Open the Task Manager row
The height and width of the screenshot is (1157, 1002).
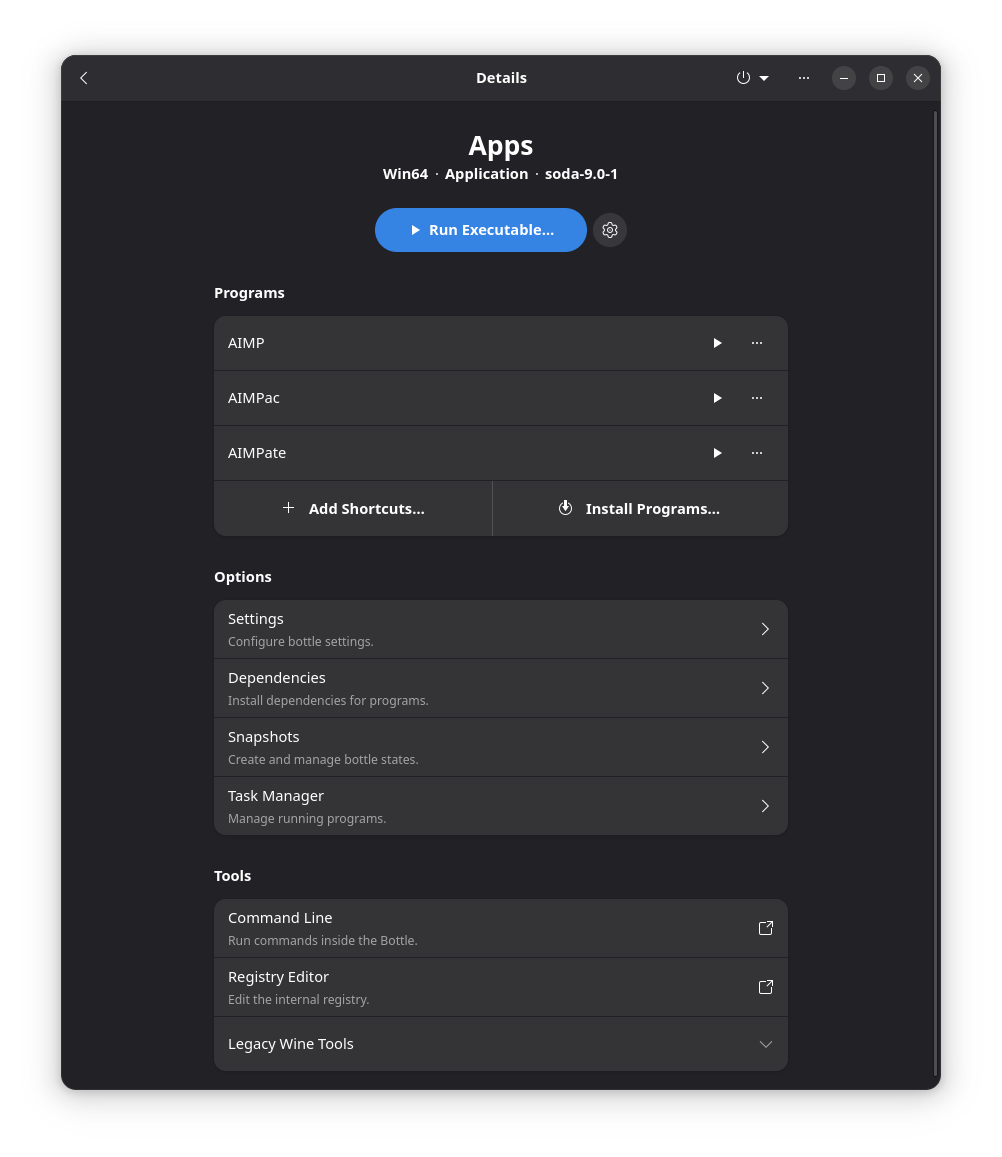[x=500, y=807]
